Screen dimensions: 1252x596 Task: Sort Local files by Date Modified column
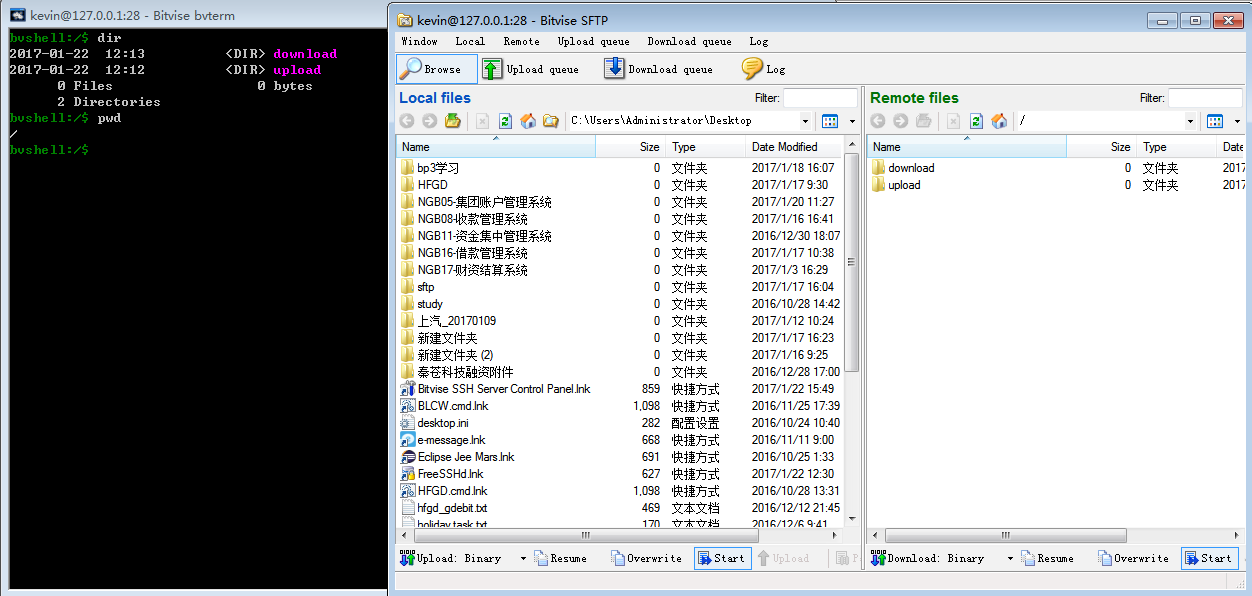coord(796,147)
